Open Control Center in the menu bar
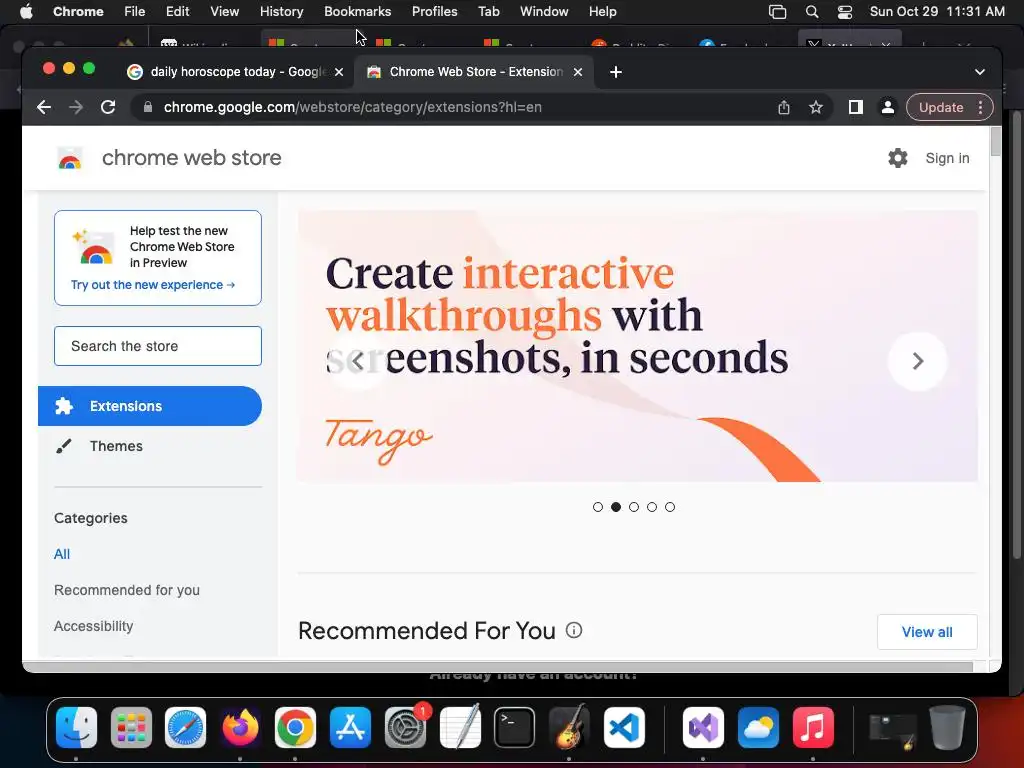 tap(844, 12)
